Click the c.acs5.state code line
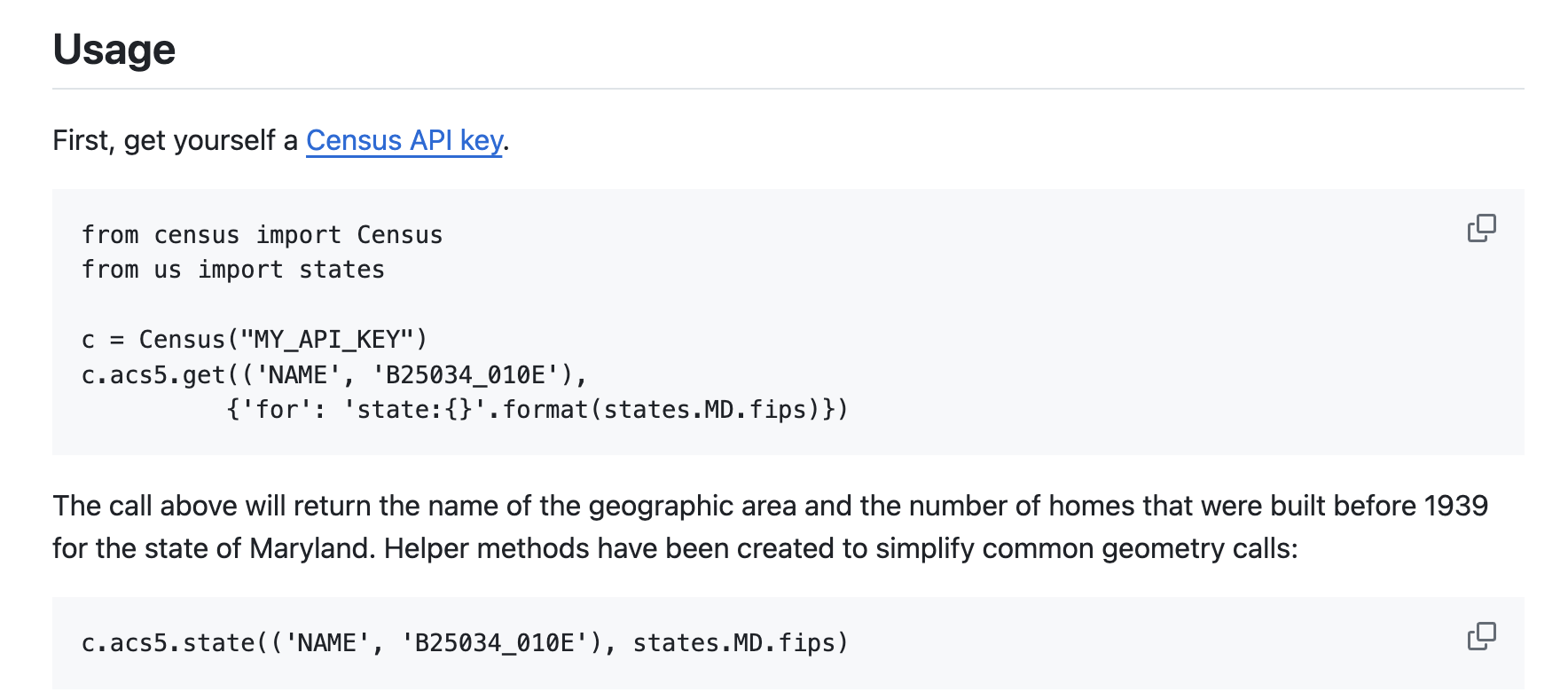The height and width of the screenshot is (692, 1568). 465,643
